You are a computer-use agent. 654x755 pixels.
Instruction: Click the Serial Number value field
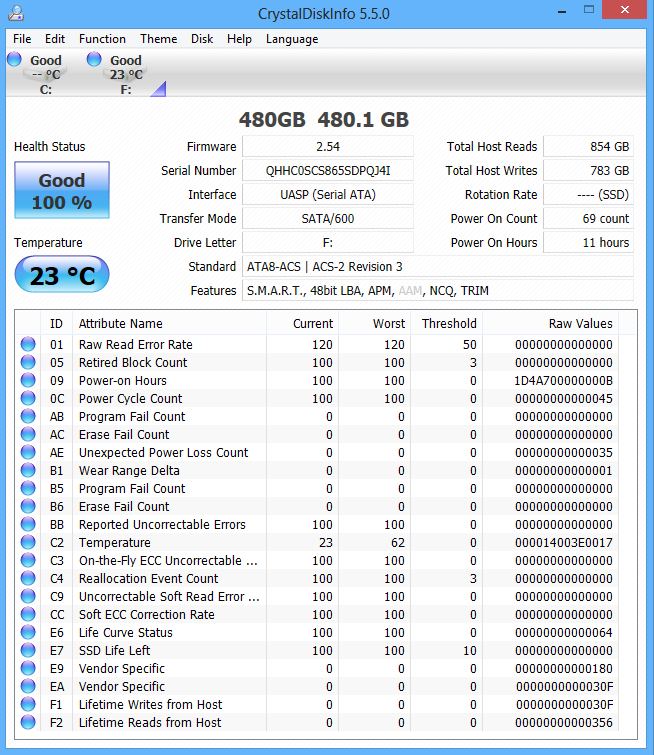[x=327, y=171]
